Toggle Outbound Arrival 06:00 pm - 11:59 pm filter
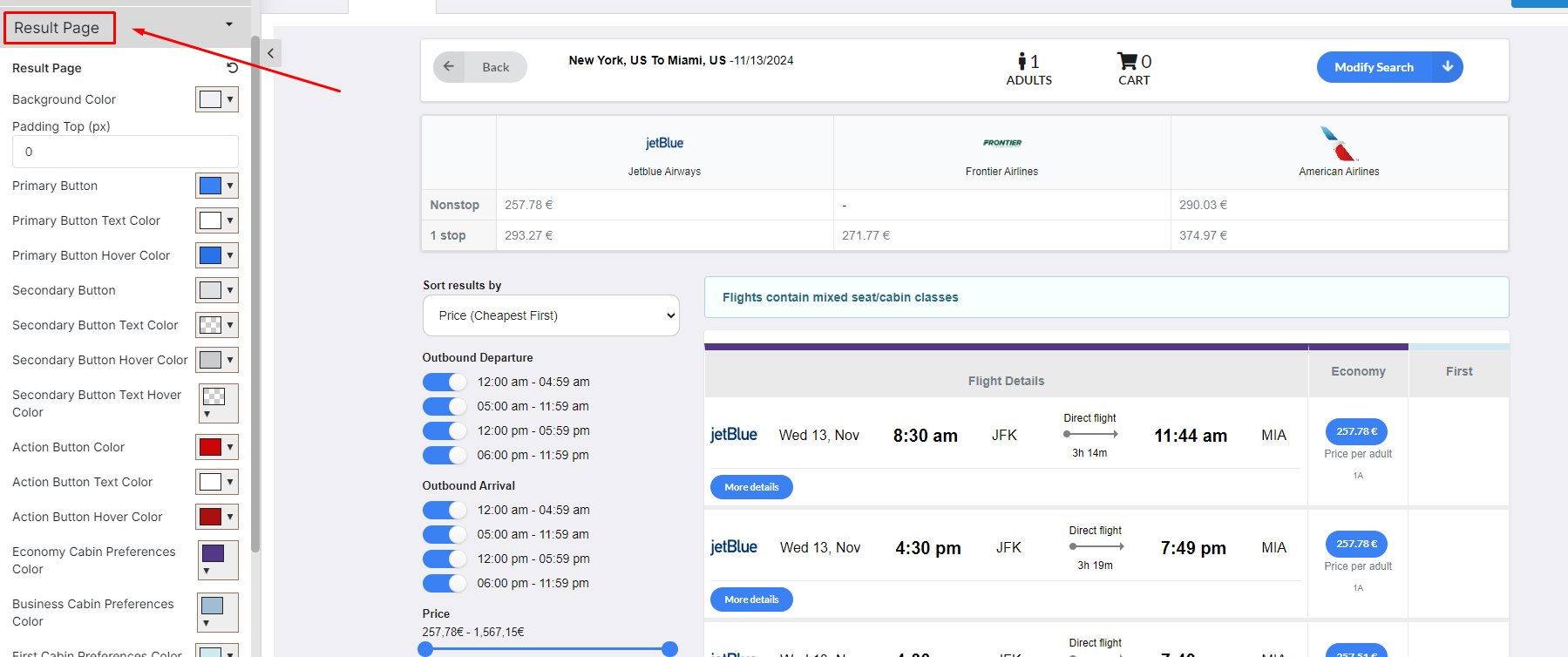This screenshot has height=657, width=1568. coord(445,583)
